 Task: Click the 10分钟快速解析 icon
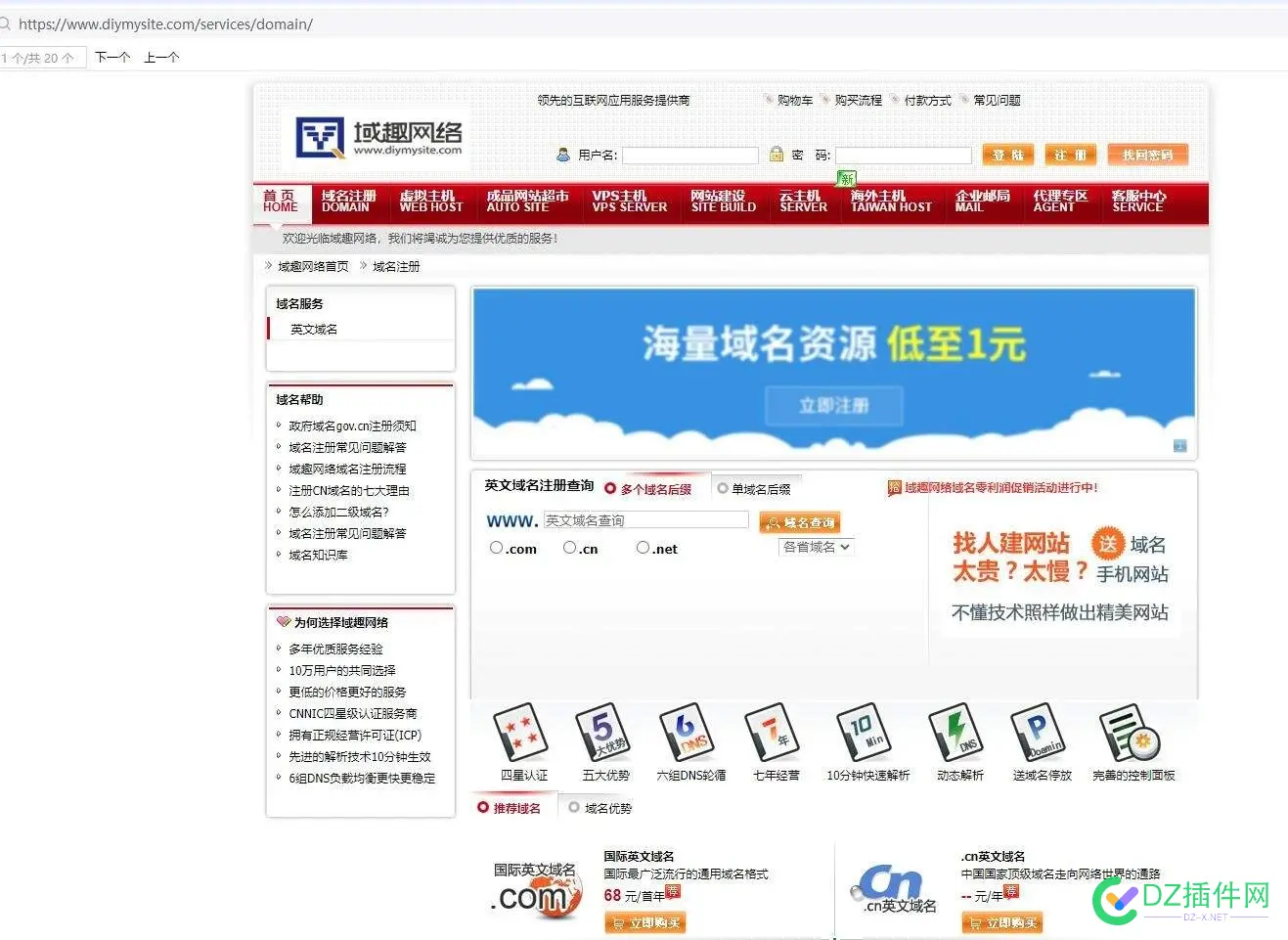click(865, 732)
